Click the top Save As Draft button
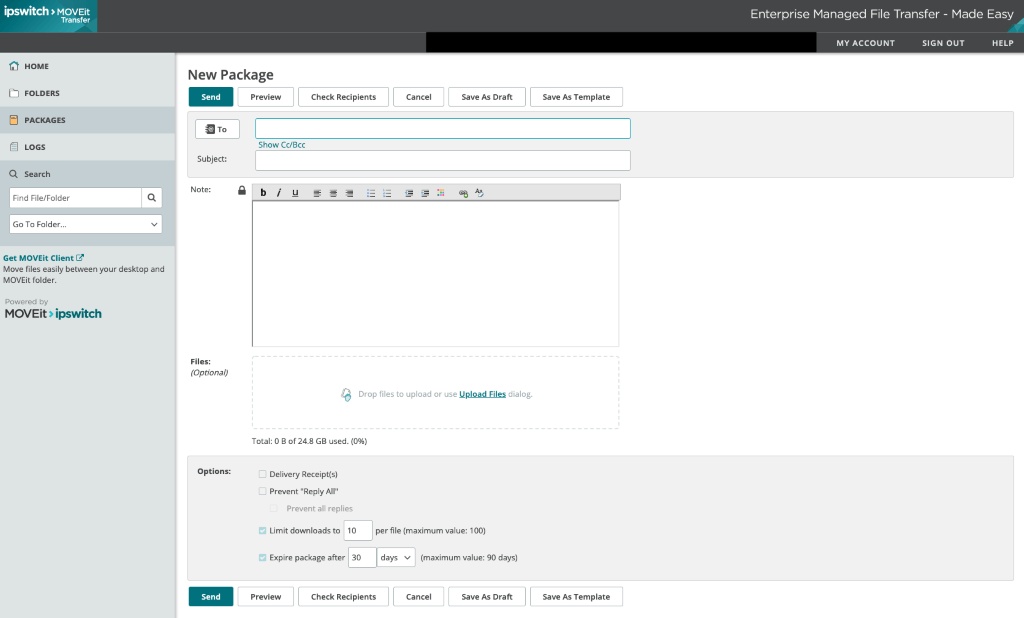The image size is (1024, 618). 487,97
